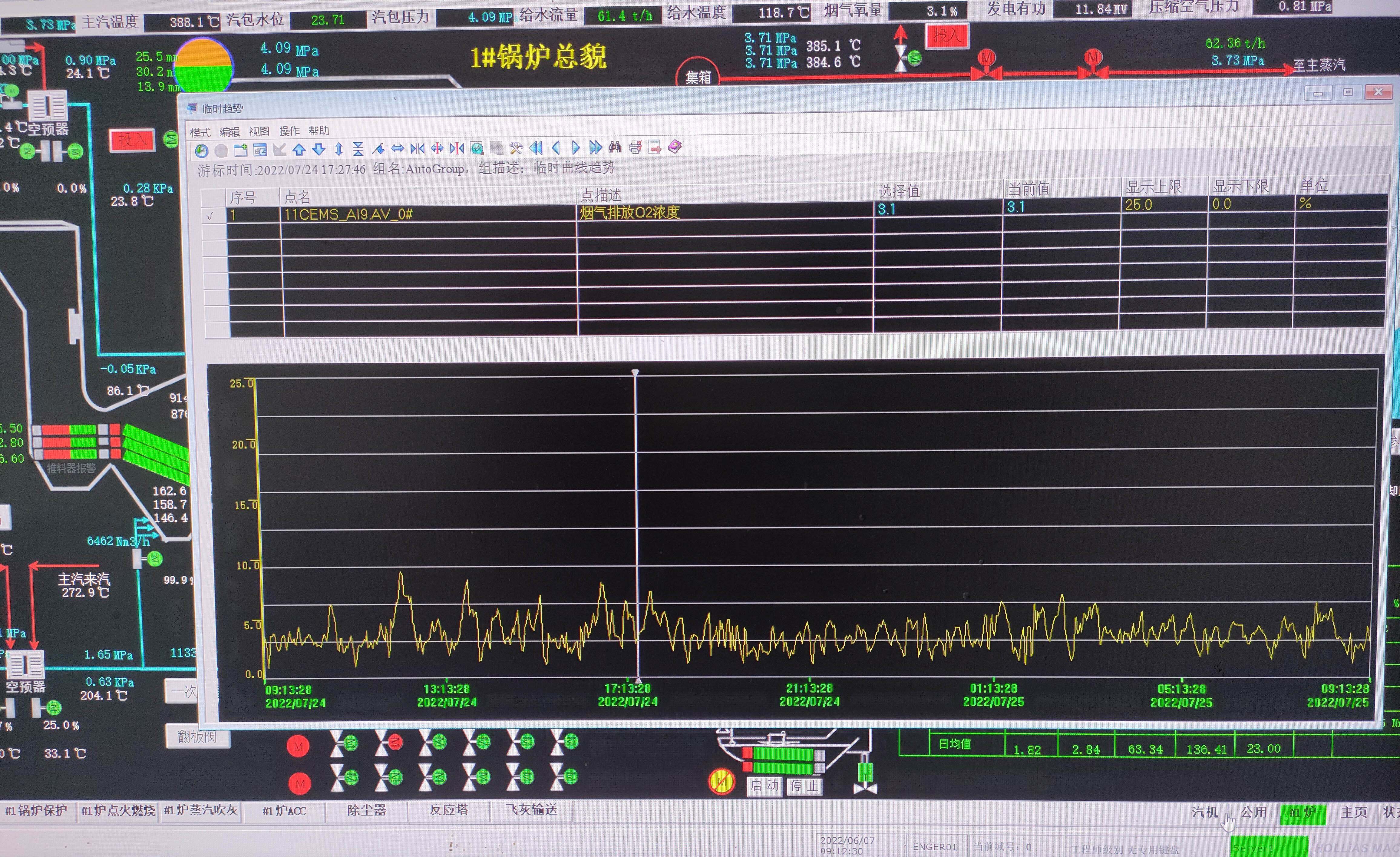Open the 视图 menu

[259, 132]
